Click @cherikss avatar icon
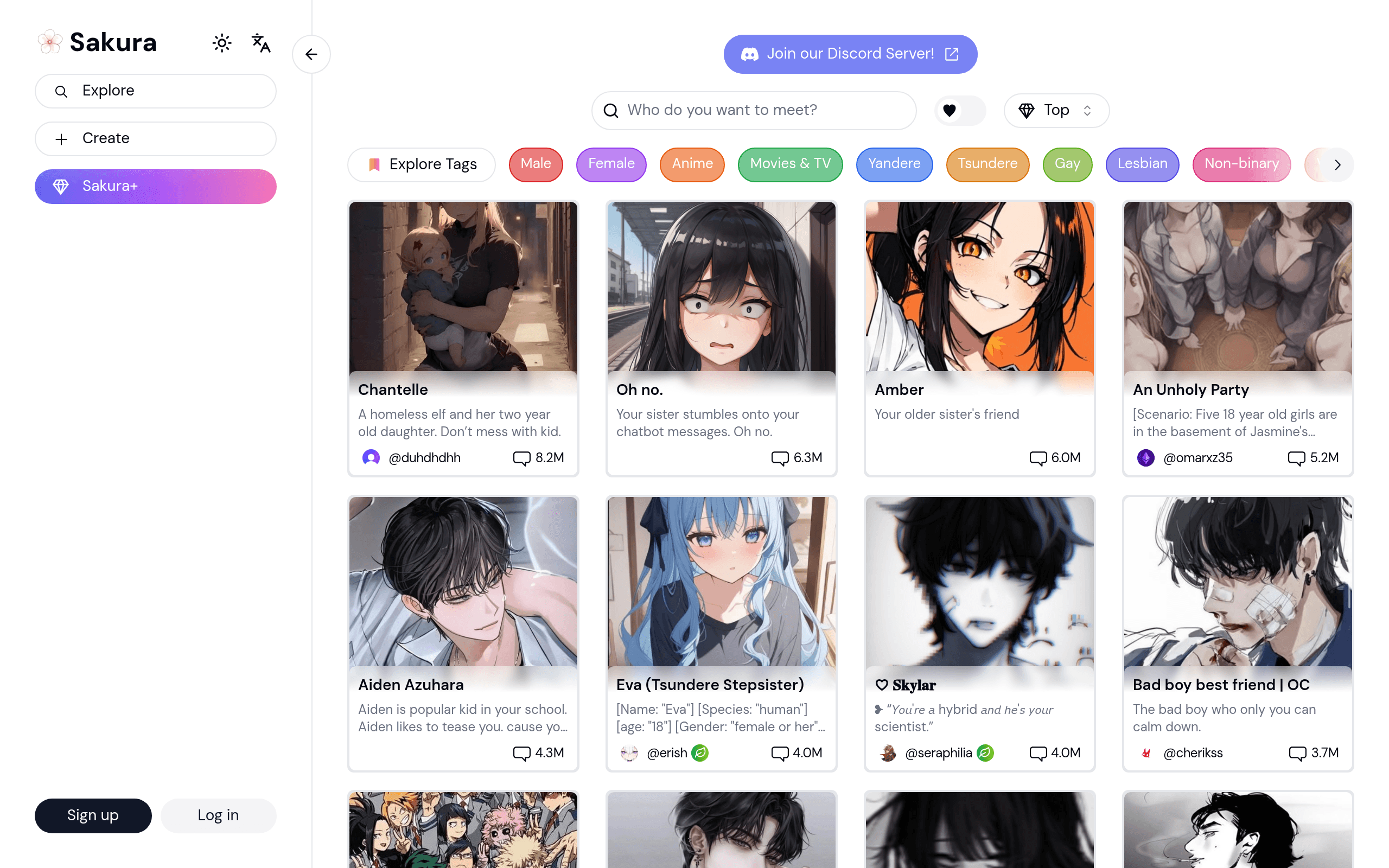1389x868 pixels. coord(1145,752)
